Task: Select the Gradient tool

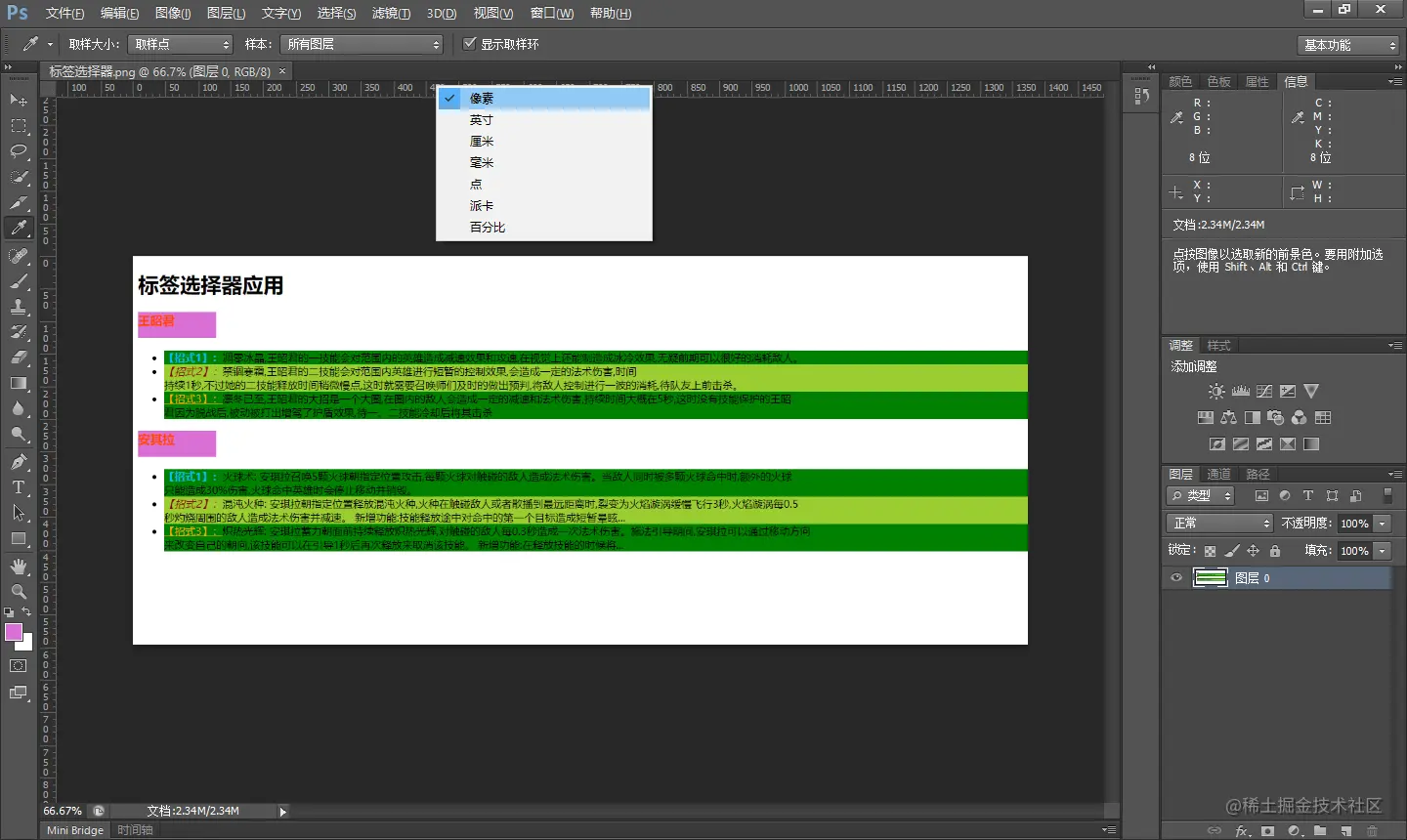Action: pos(19,383)
